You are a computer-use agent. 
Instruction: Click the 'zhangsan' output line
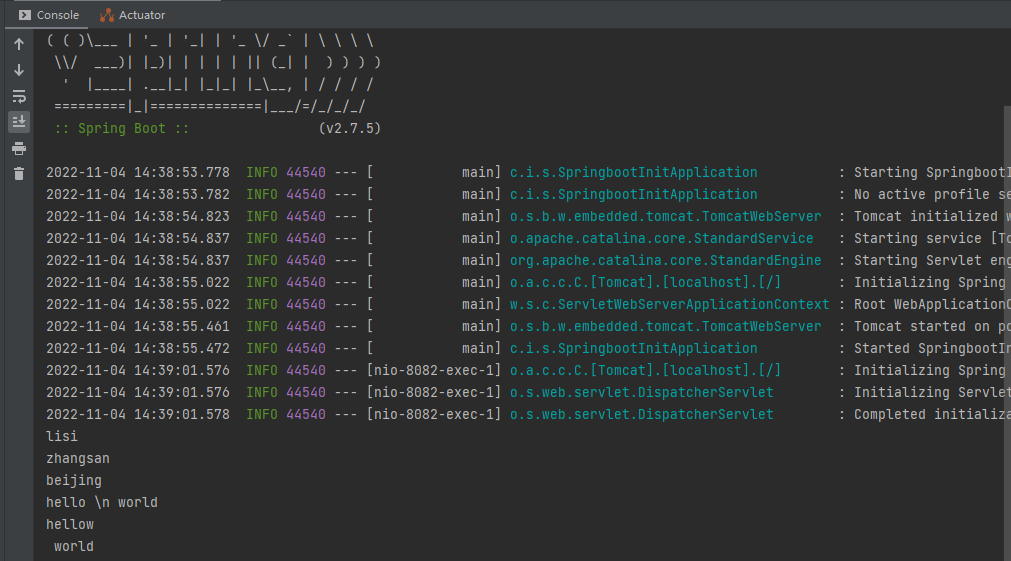[77, 458]
